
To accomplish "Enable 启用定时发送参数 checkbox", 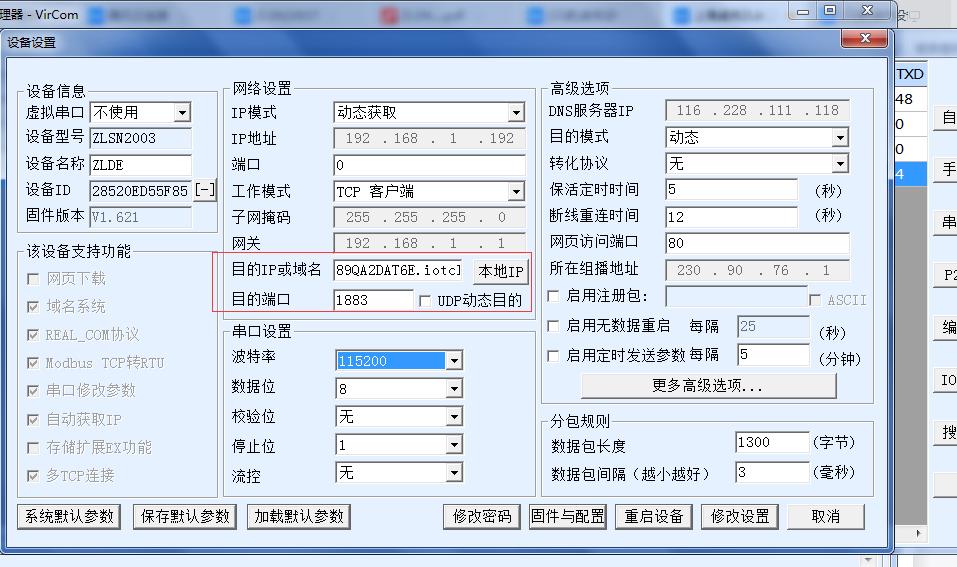I will 554,355.
